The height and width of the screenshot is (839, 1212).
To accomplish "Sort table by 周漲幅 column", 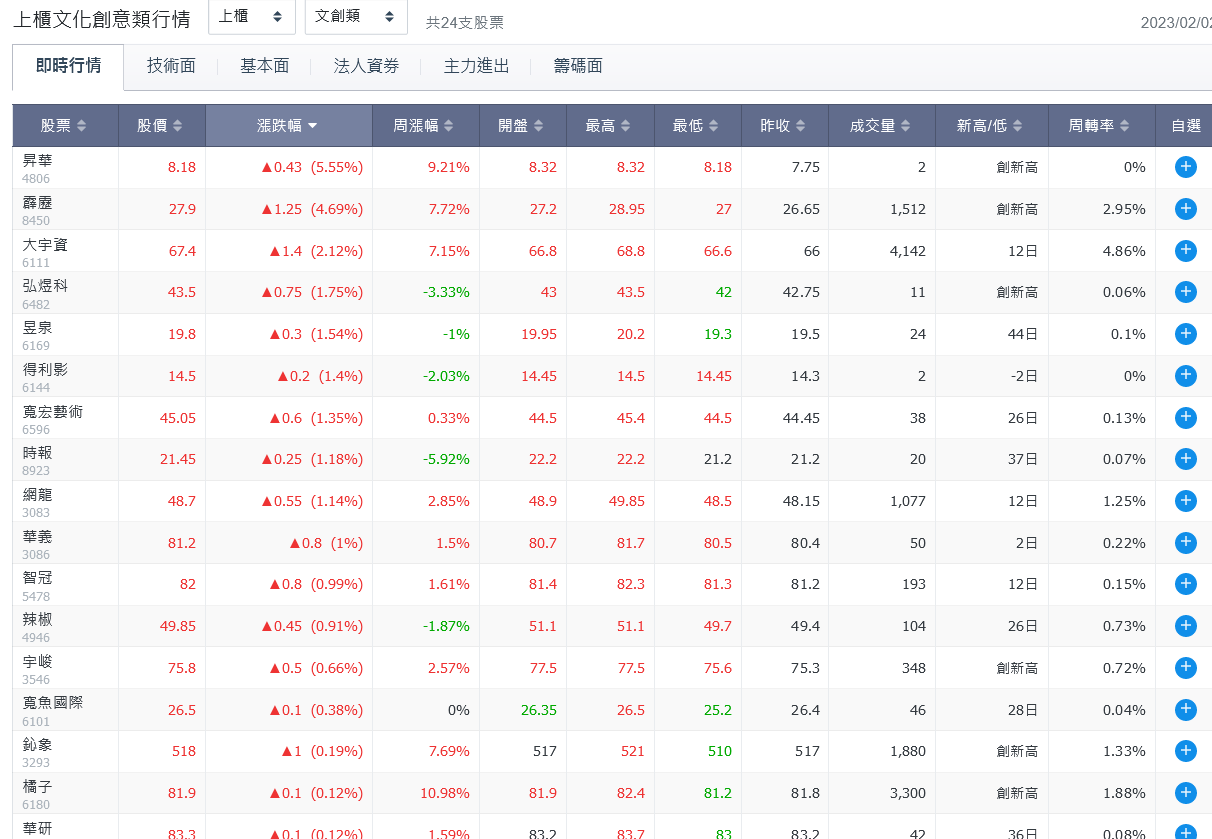I will 425,126.
